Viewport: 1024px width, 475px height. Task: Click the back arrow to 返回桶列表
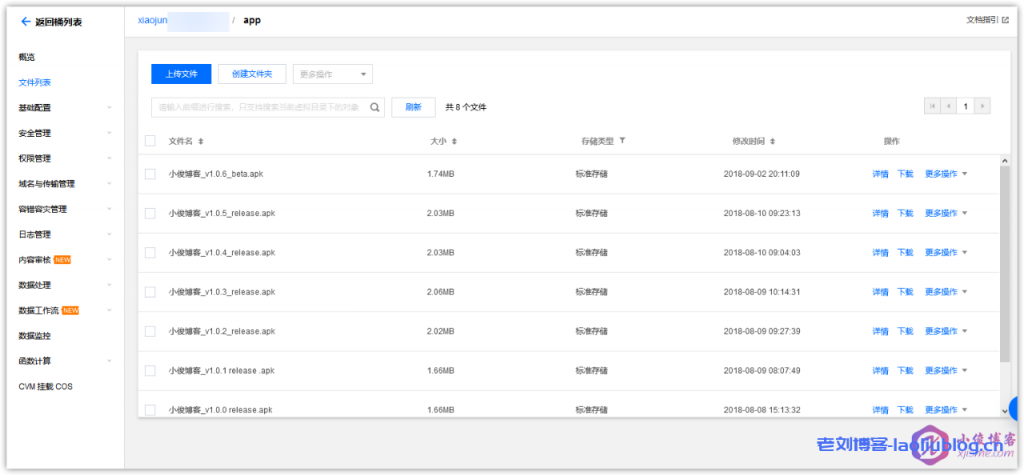click(26, 21)
